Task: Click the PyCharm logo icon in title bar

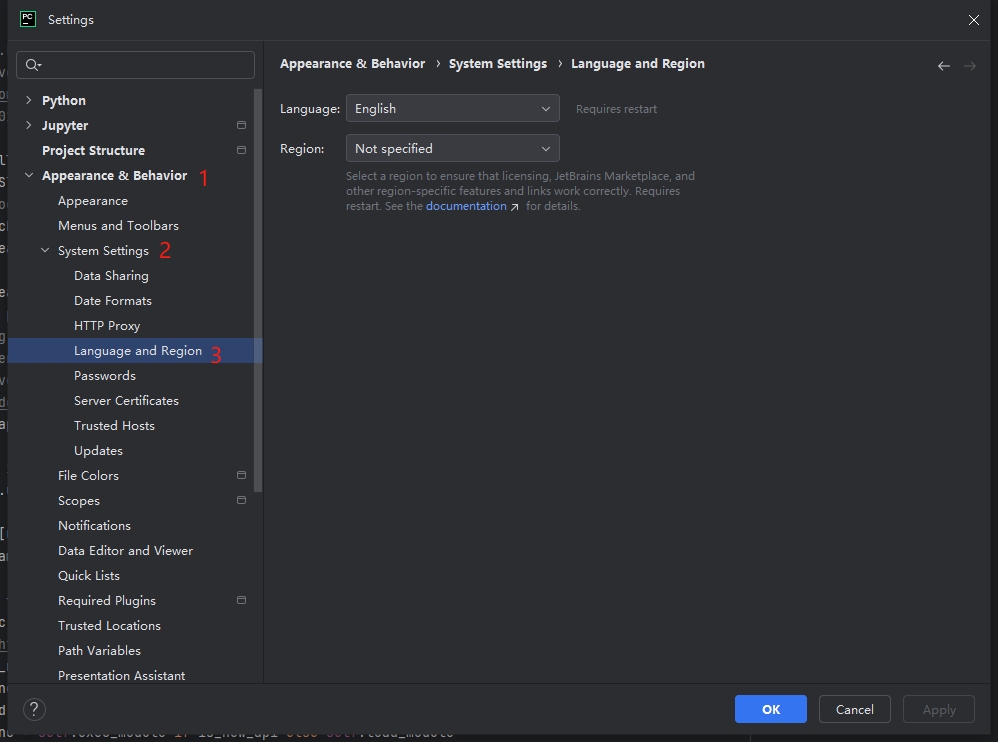Action: tap(28, 19)
